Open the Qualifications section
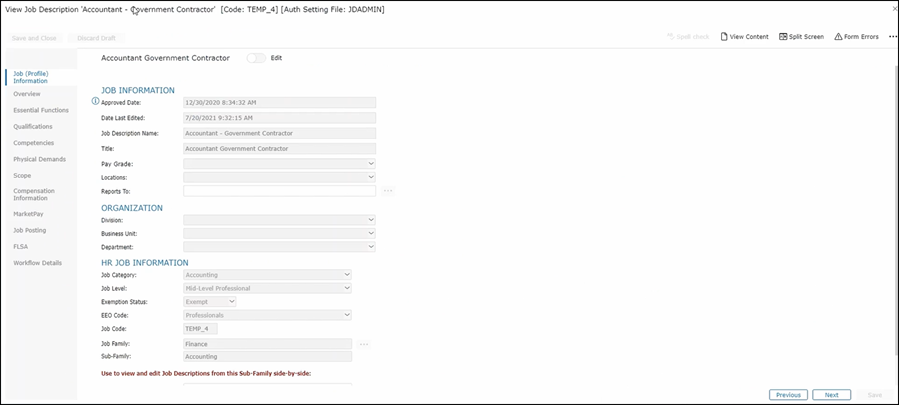This screenshot has height=405, width=899. 33,126
